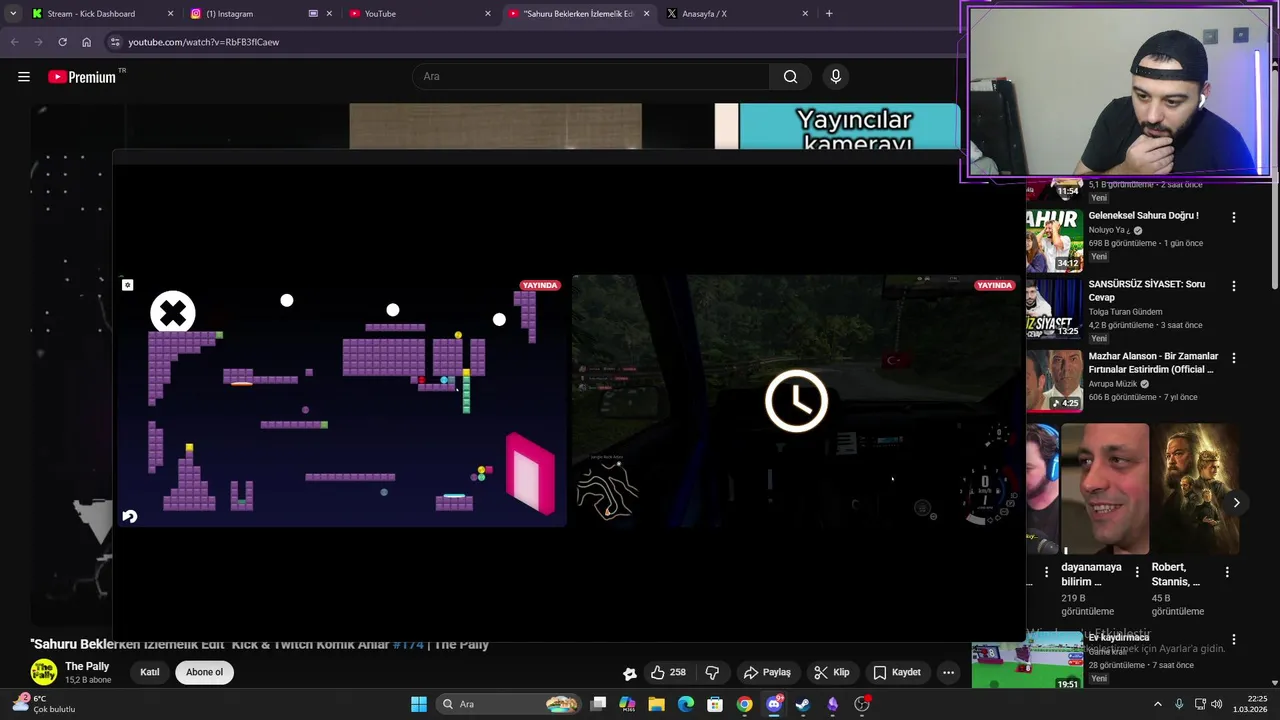Open the YouTube hamburger guide menu
The image size is (1280, 720).
click(24, 76)
